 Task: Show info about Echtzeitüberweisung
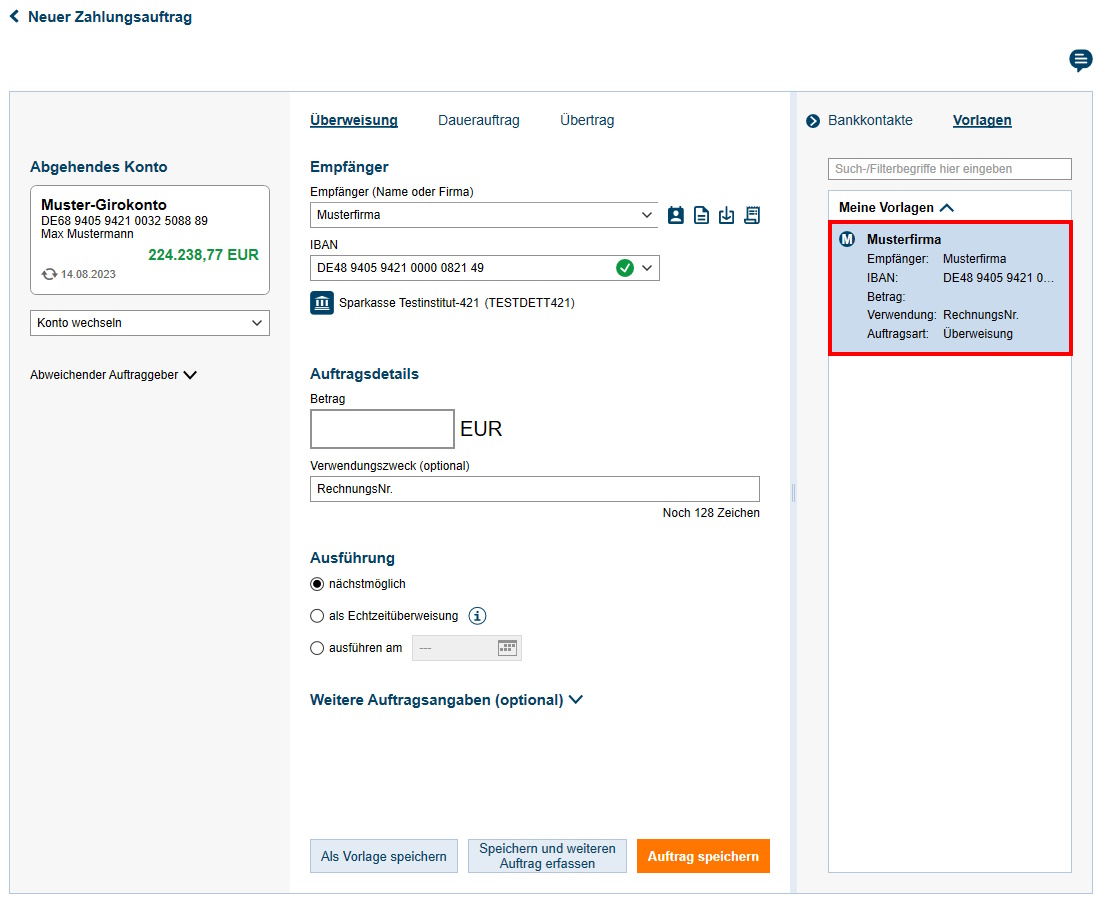[x=477, y=616]
